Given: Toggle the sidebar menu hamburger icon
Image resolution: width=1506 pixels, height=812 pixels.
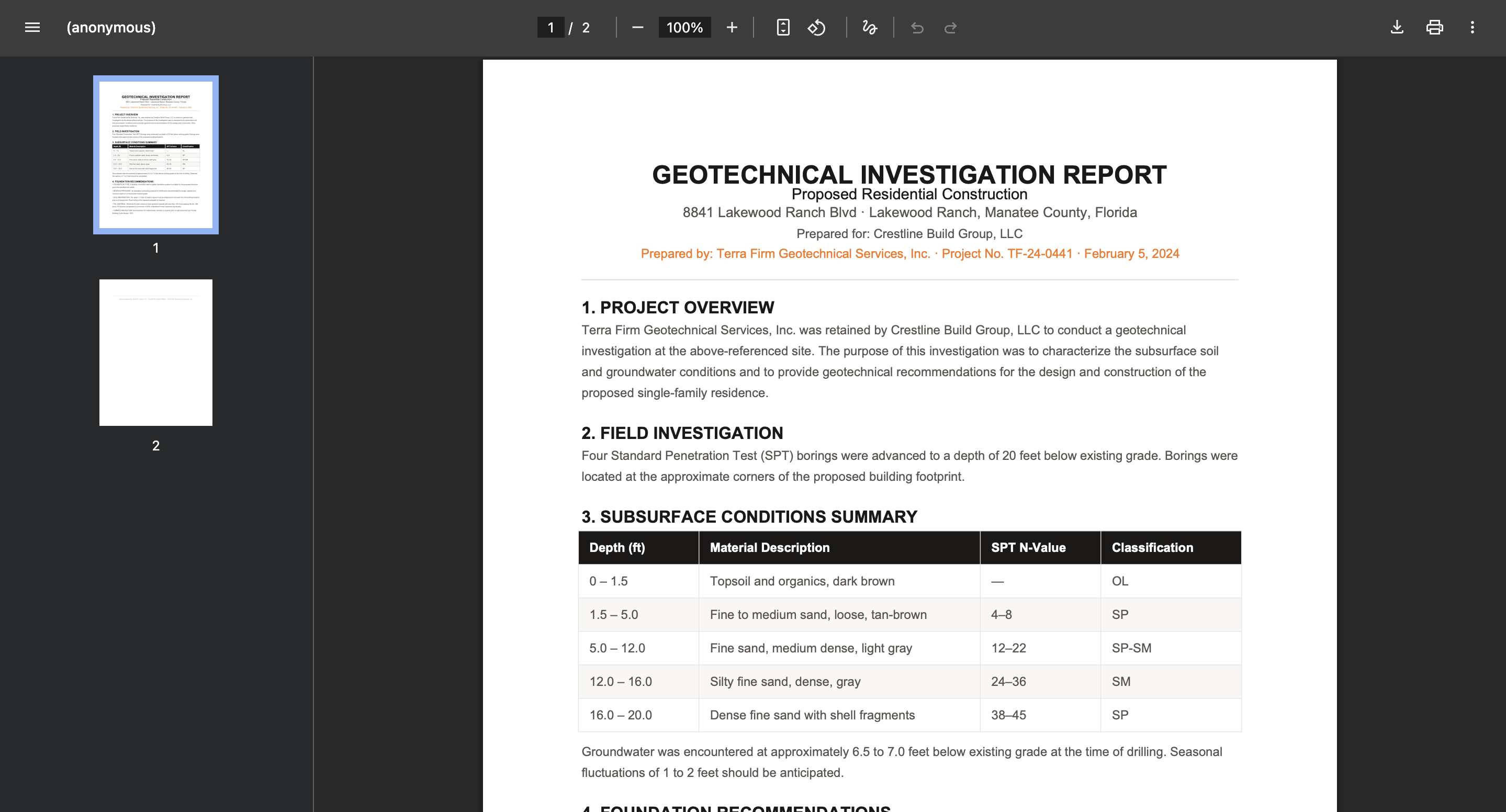Looking at the screenshot, I should tap(32, 28).
